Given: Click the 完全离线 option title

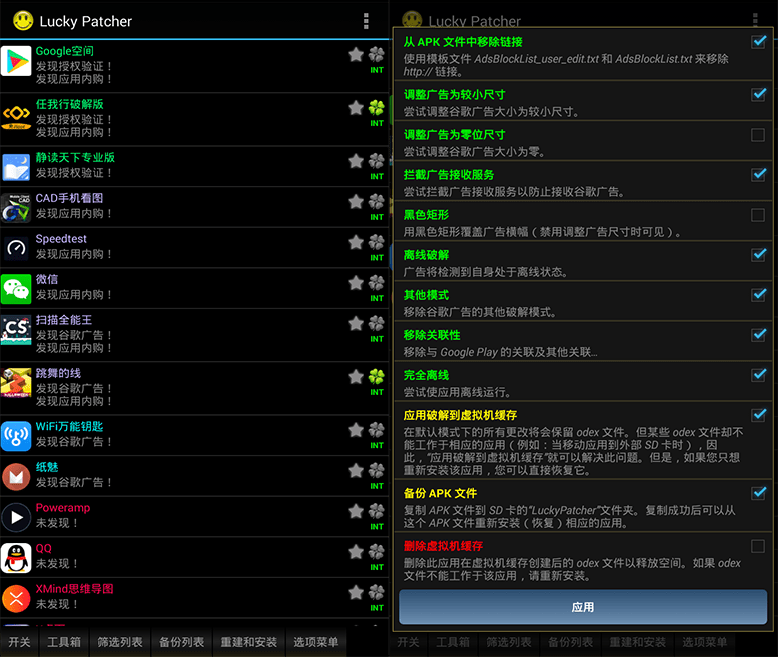Looking at the screenshot, I should [426, 375].
